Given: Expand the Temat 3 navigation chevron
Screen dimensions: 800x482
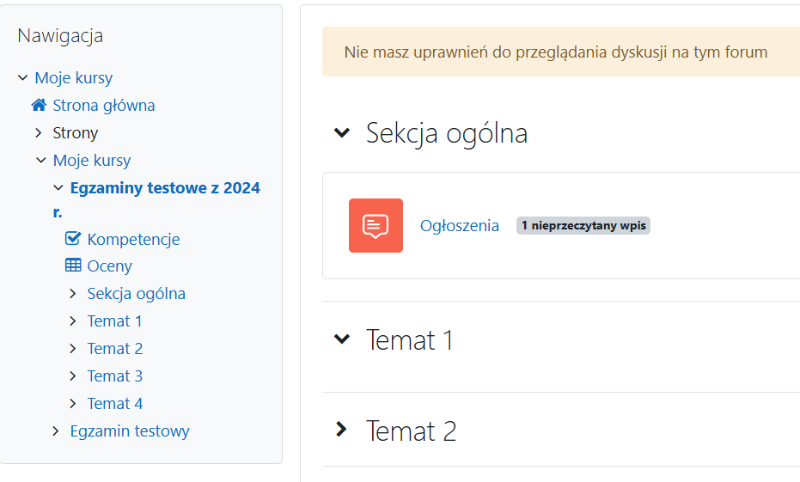Looking at the screenshot, I should click(x=73, y=376).
